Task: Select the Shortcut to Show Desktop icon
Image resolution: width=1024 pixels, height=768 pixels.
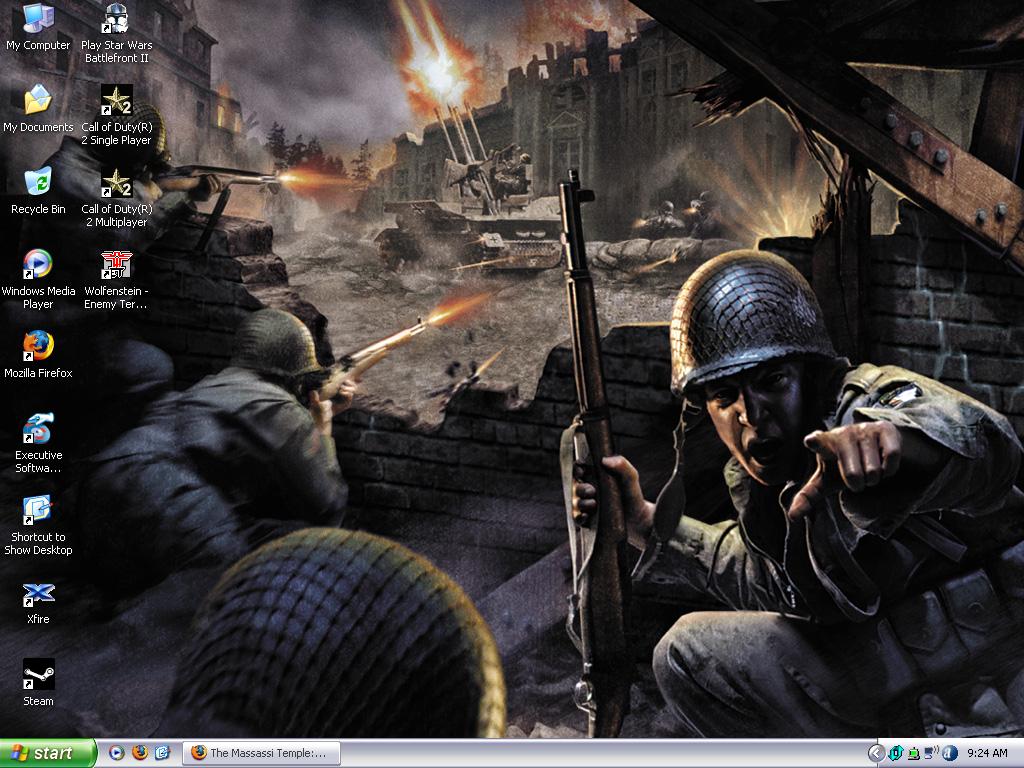Action: pyautogui.click(x=38, y=526)
